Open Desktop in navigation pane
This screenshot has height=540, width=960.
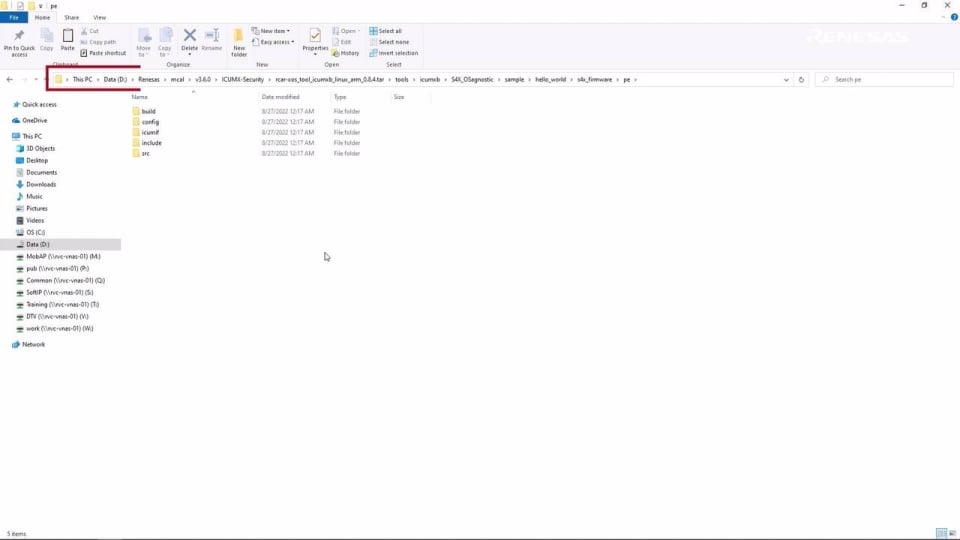click(x=37, y=160)
